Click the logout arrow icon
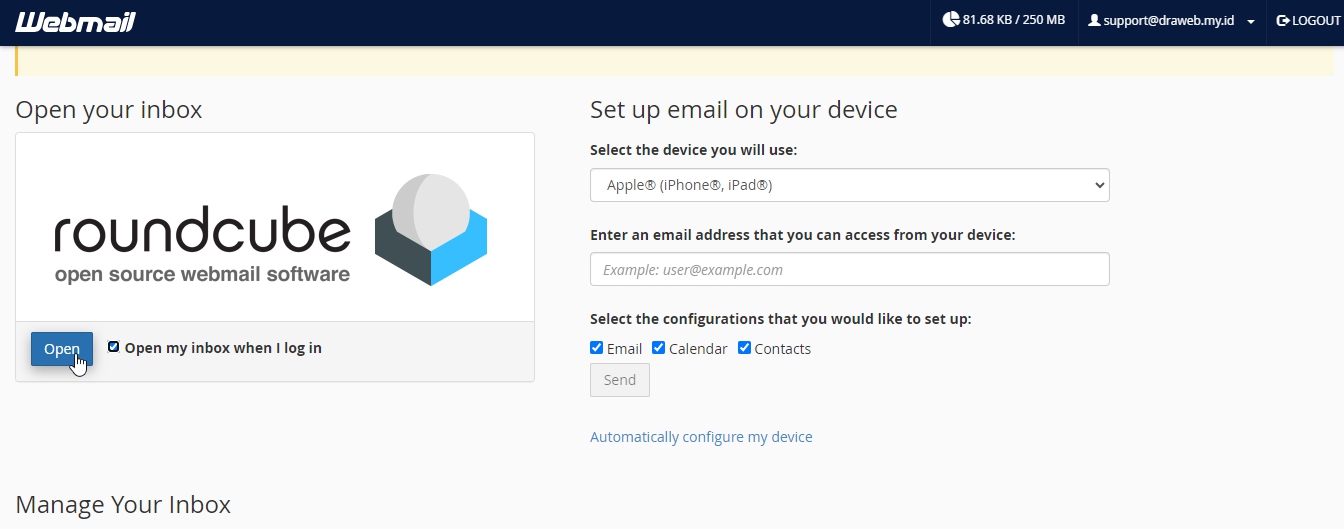This screenshot has height=529, width=1344. tap(1283, 20)
